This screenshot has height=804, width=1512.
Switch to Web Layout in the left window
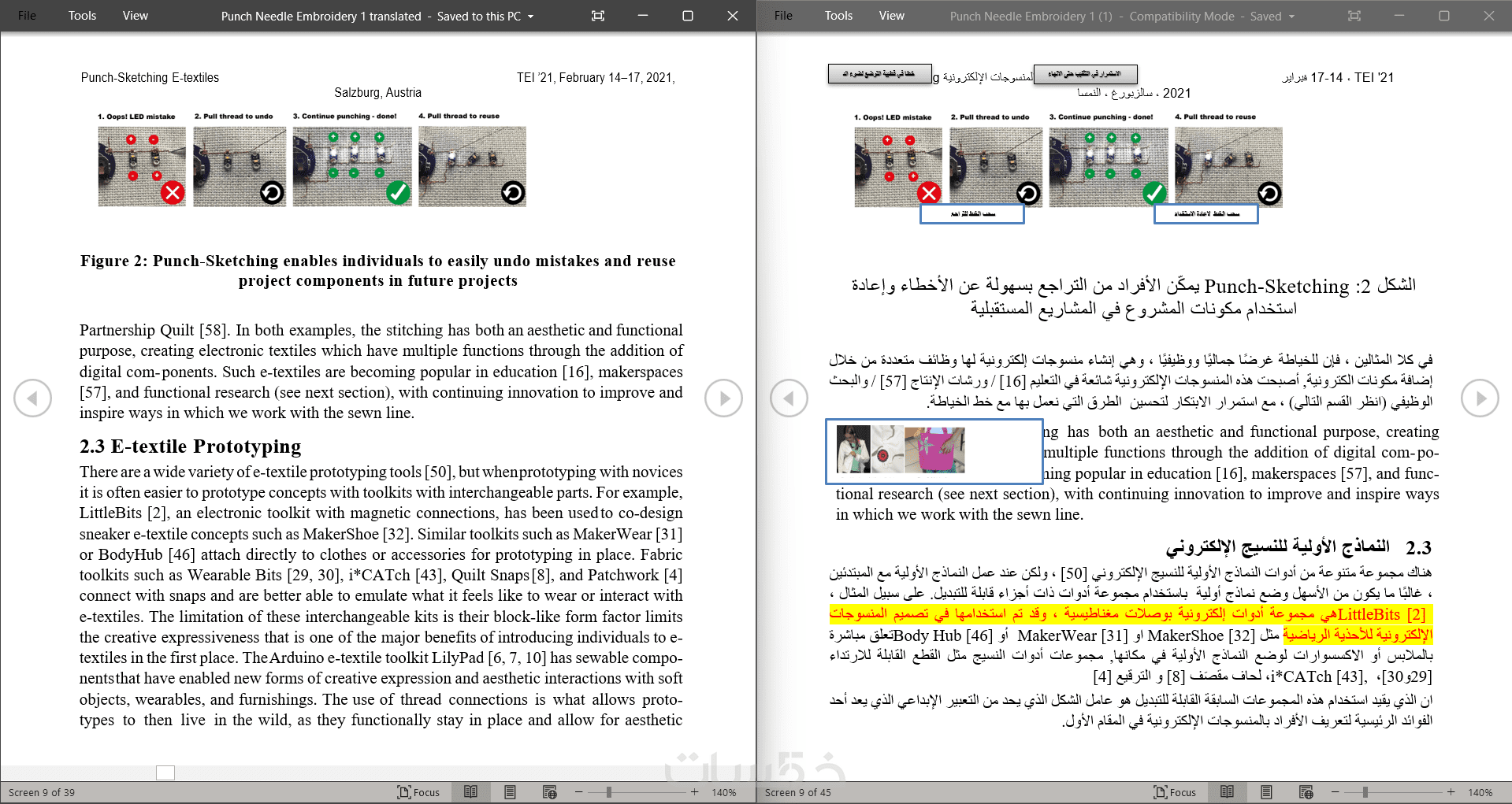(550, 792)
